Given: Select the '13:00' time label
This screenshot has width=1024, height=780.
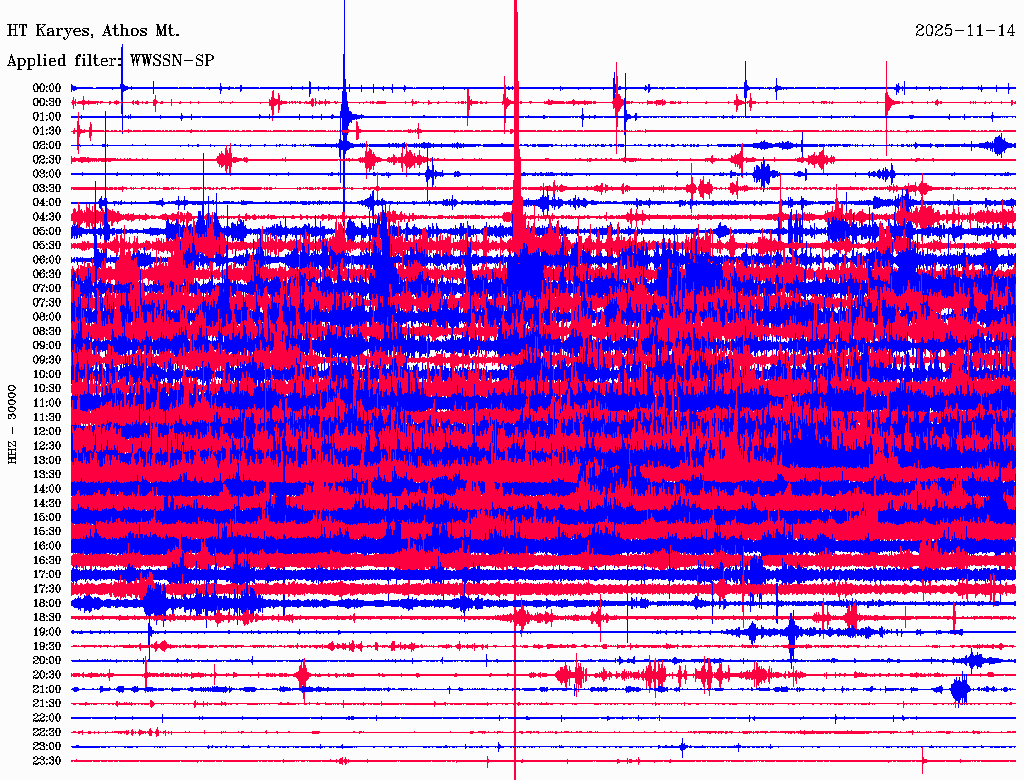Looking at the screenshot, I should (x=47, y=461).
